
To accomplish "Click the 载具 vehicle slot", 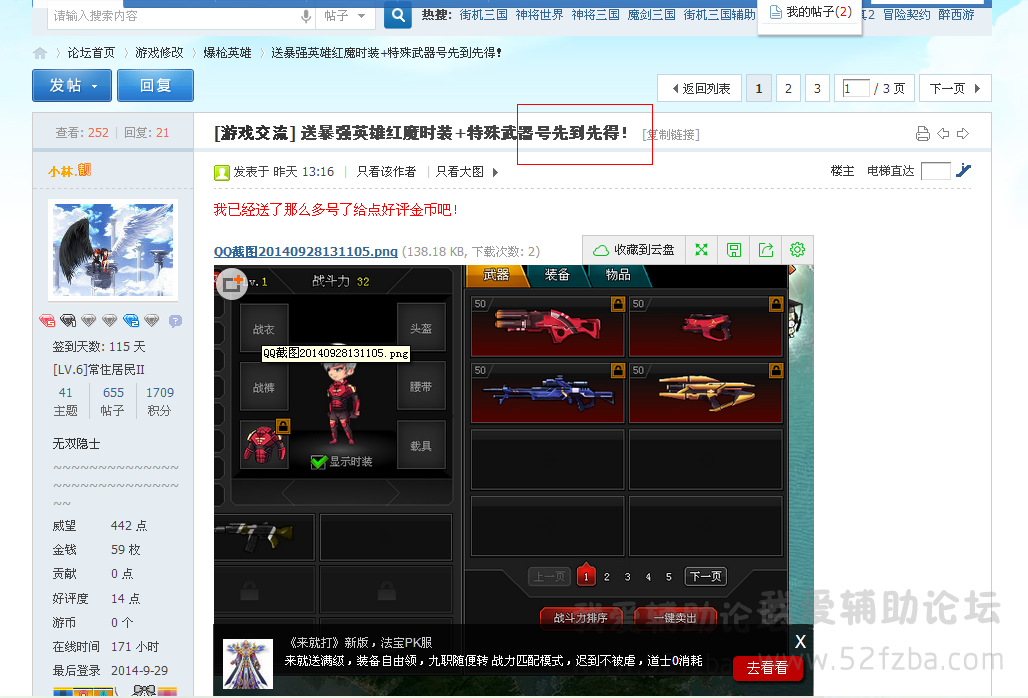I will pos(421,445).
